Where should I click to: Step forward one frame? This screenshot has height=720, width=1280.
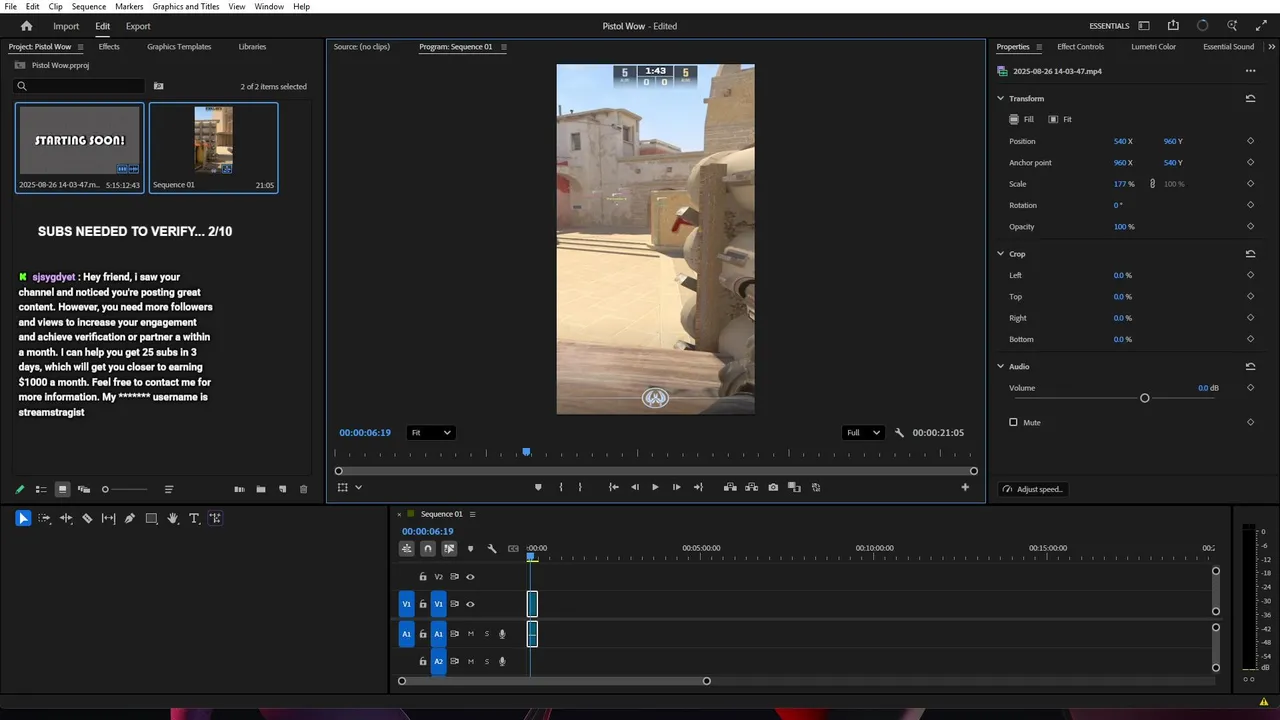point(676,487)
